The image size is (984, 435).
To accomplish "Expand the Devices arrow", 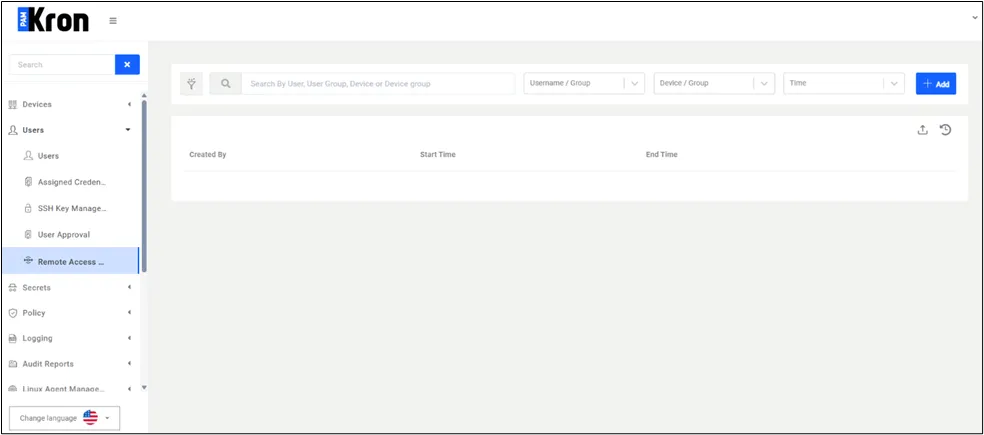I will [129, 104].
